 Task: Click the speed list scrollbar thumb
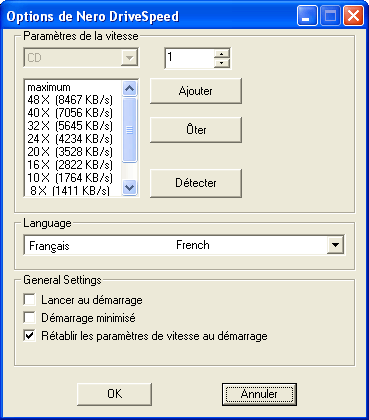click(x=129, y=130)
